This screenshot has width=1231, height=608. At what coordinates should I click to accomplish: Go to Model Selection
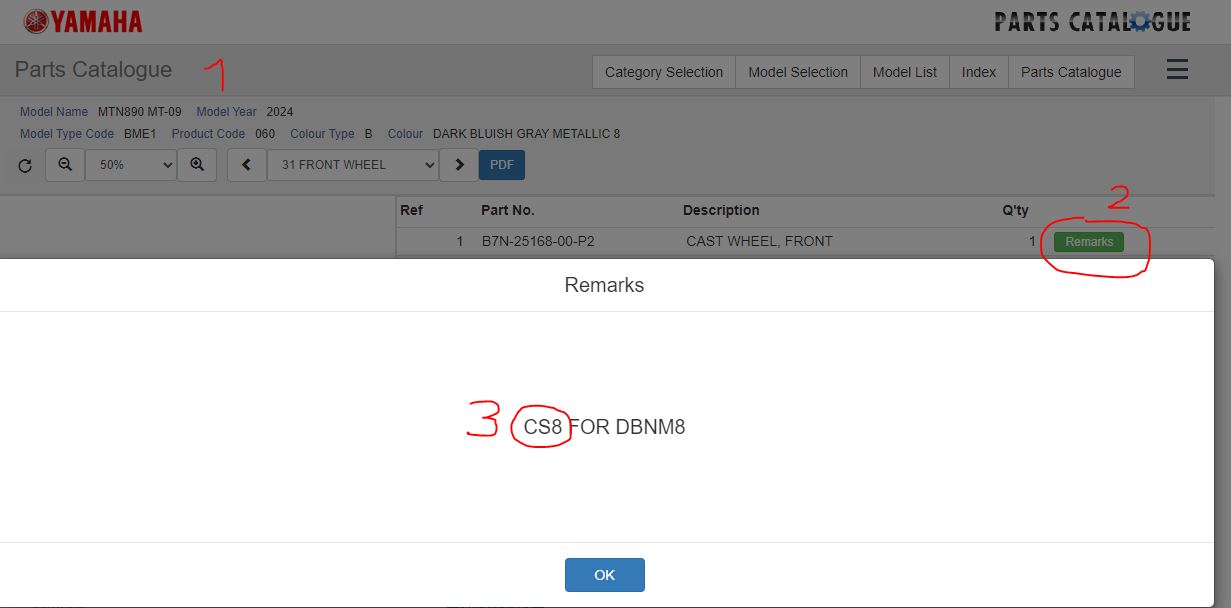point(798,72)
